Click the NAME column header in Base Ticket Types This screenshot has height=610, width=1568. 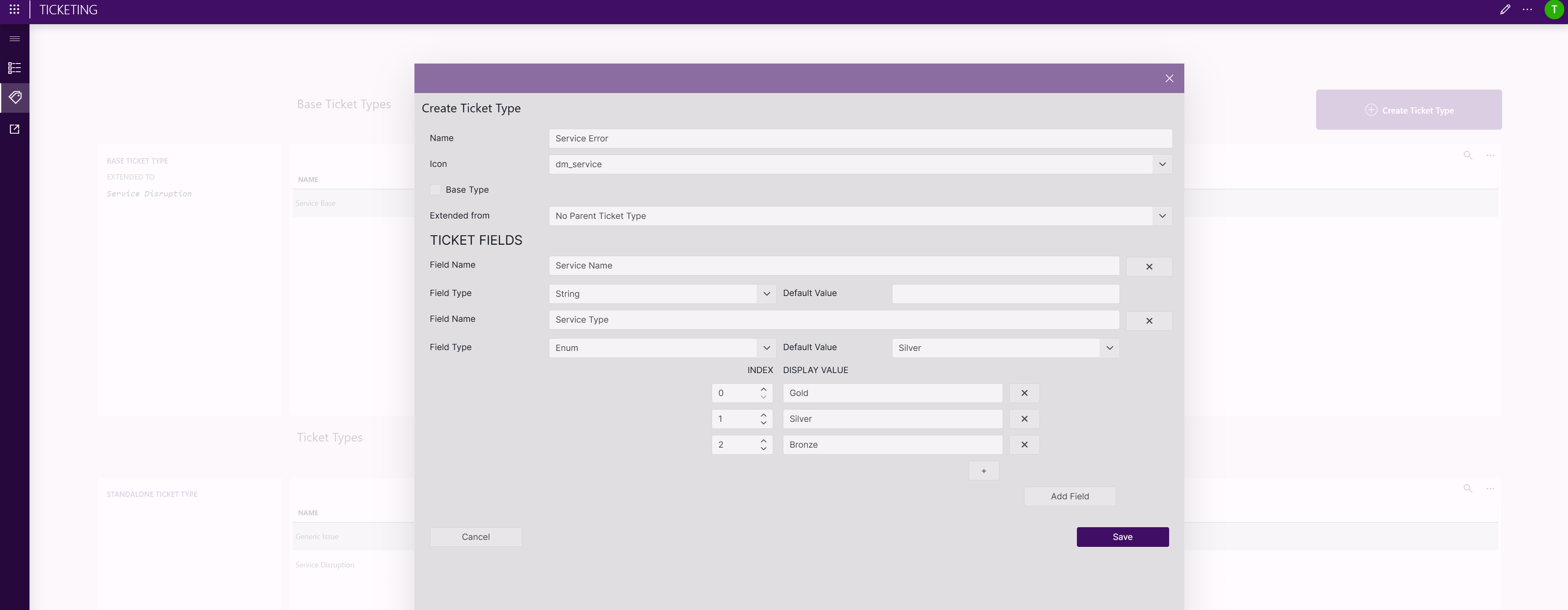click(x=308, y=180)
